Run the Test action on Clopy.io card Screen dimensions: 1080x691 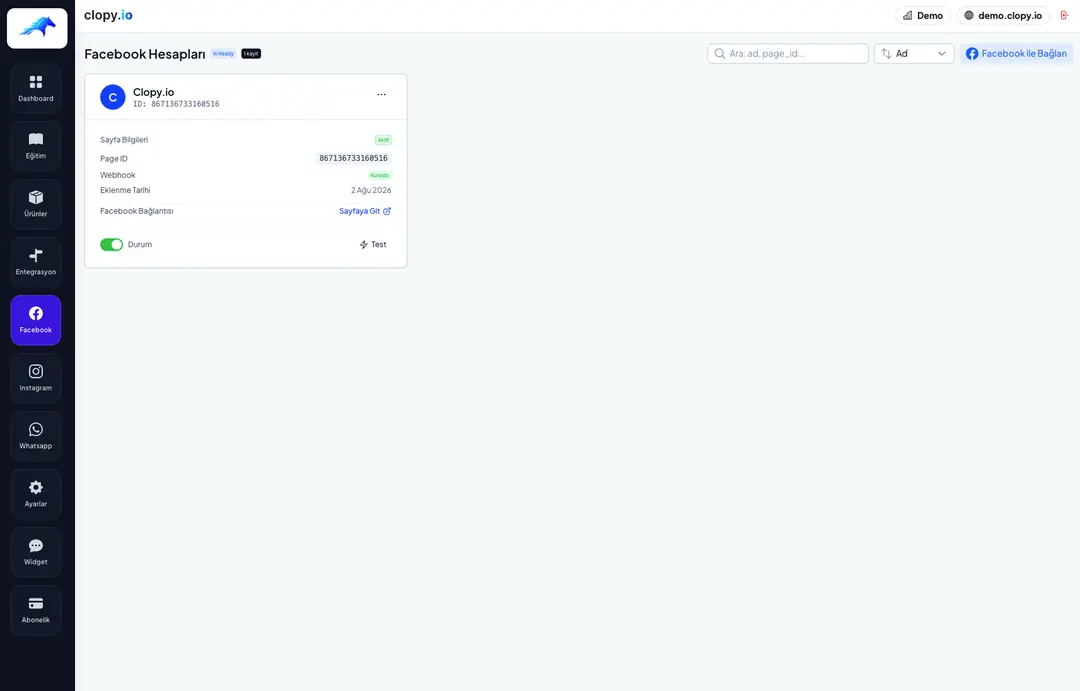point(373,245)
